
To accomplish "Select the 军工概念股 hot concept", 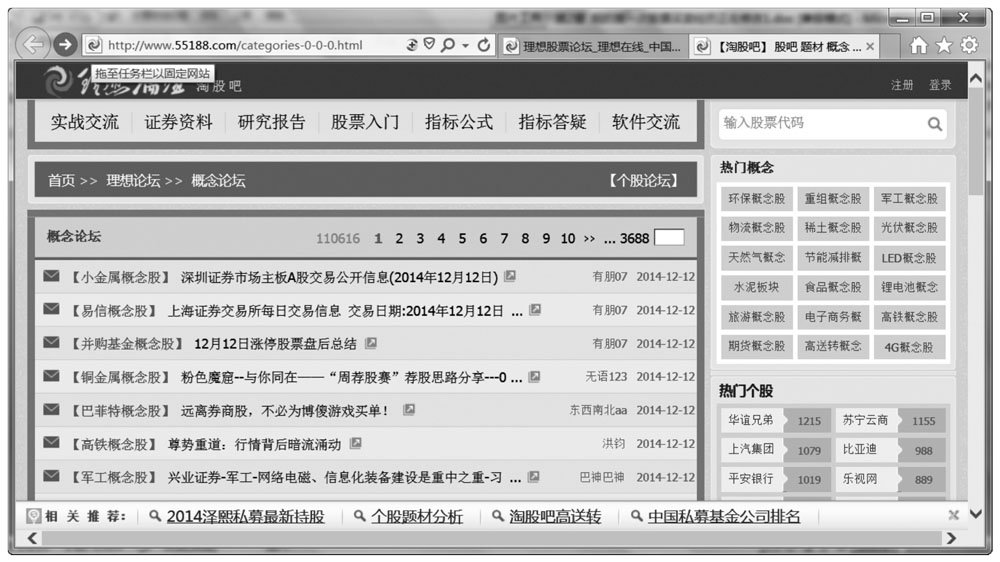I will tap(909, 198).
